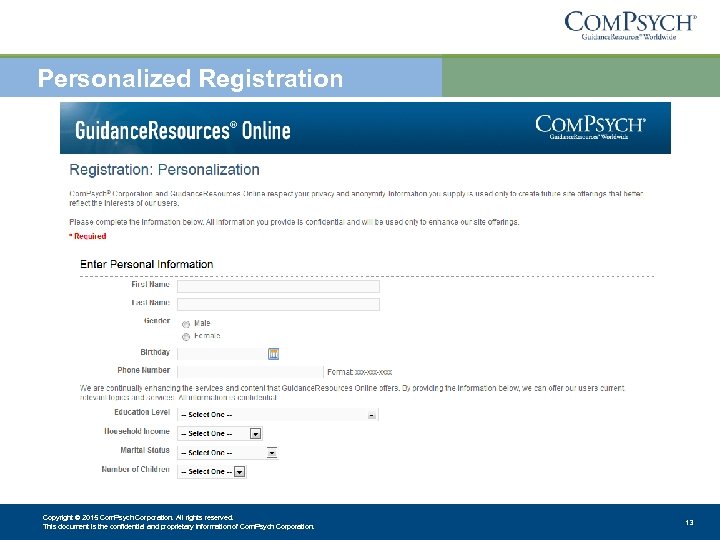Click the Birthday date field
Image resolution: width=720 pixels, height=540 pixels.
click(x=222, y=354)
